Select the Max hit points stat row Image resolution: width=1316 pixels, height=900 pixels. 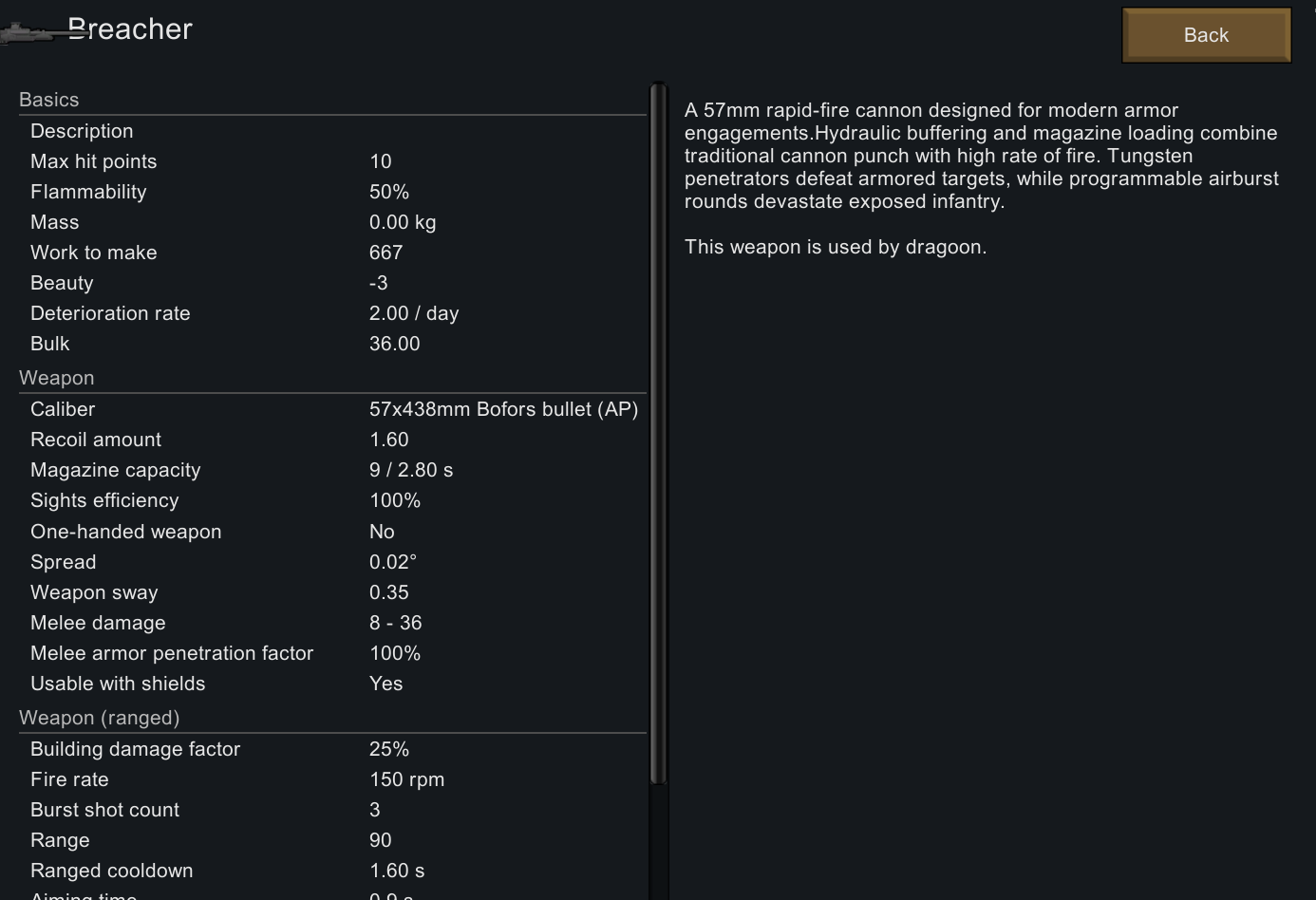[332, 161]
